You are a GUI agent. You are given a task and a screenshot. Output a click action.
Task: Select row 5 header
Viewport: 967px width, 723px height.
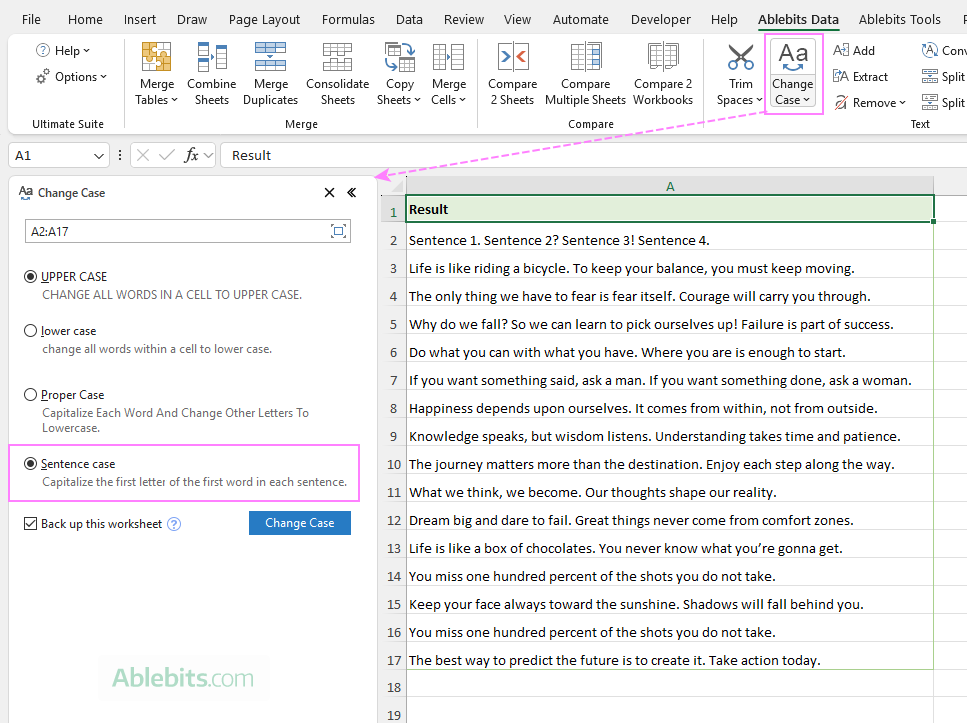pos(393,324)
